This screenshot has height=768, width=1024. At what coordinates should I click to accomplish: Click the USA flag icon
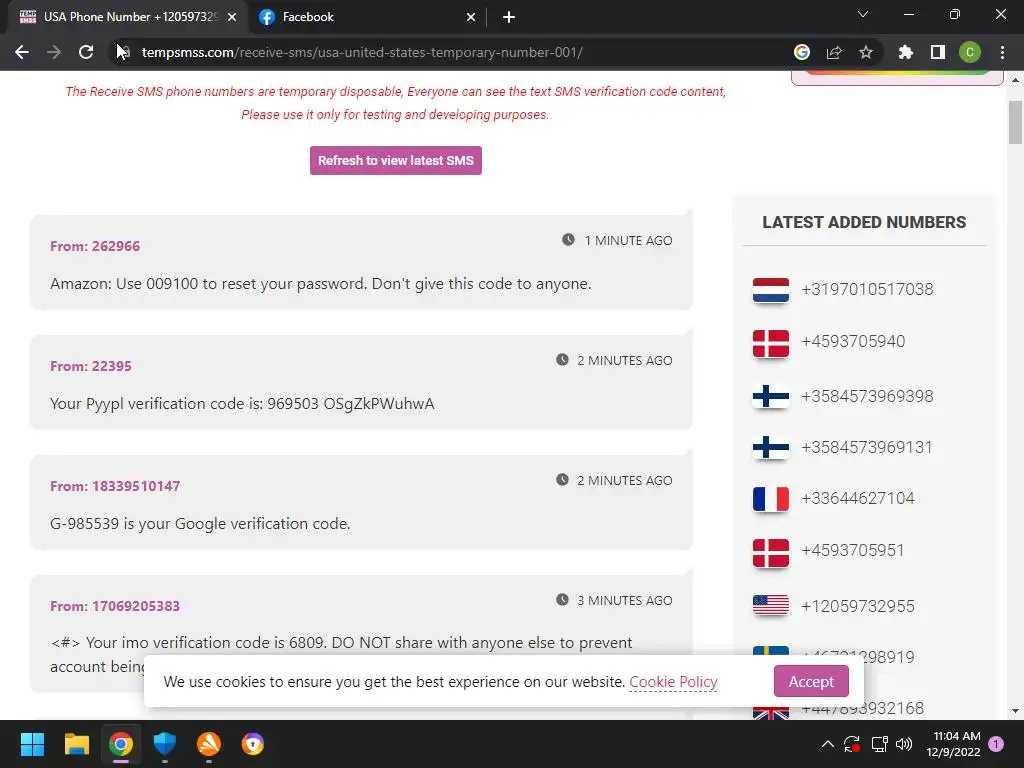click(771, 605)
